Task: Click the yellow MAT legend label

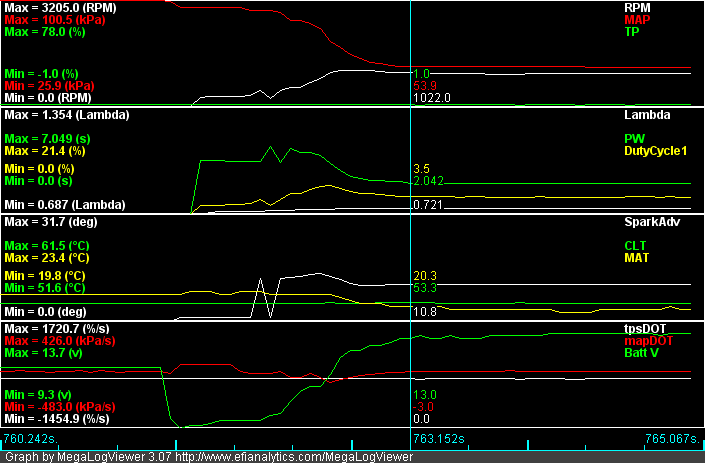Action: click(x=636, y=257)
